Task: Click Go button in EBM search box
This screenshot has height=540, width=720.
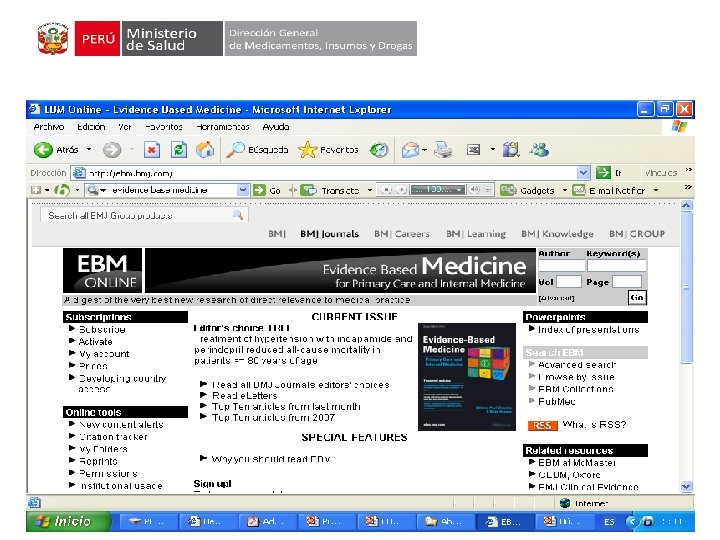Action: coord(637,298)
